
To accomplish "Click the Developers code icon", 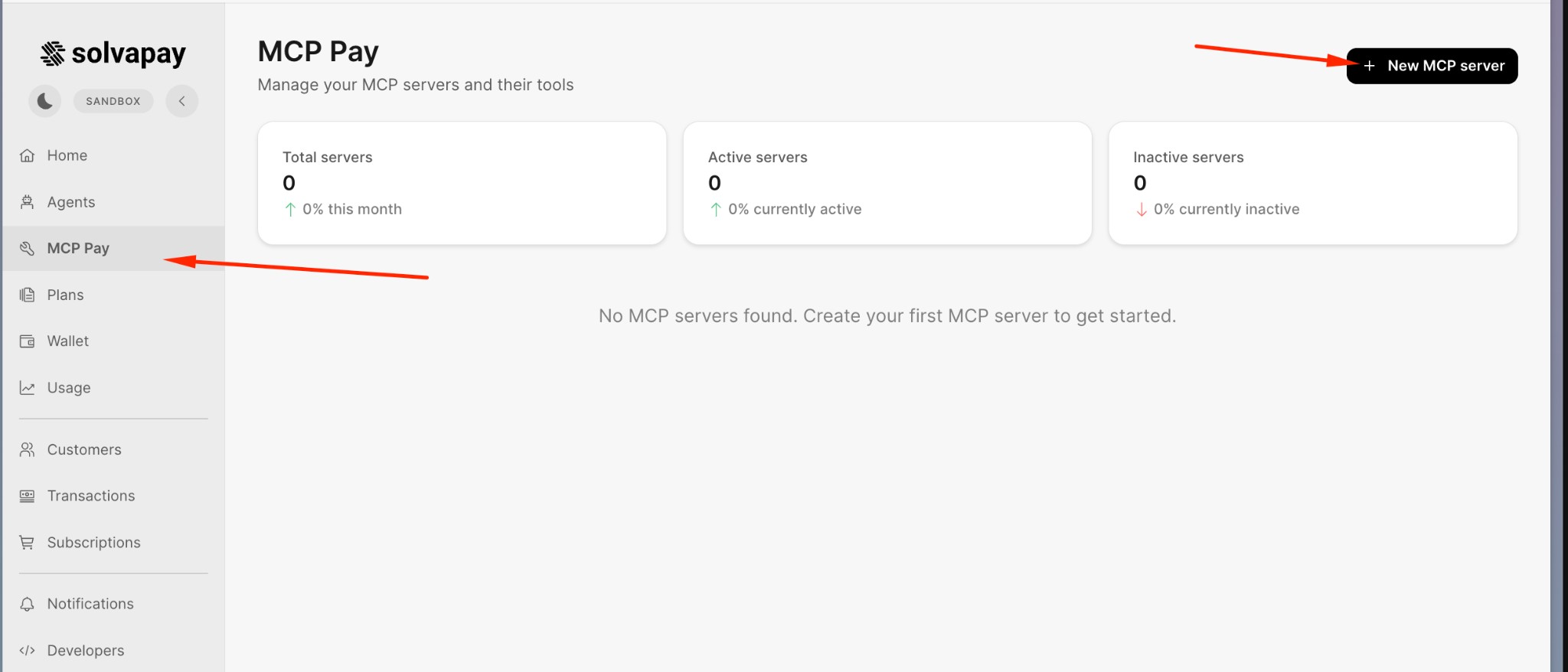I will pyautogui.click(x=27, y=651).
